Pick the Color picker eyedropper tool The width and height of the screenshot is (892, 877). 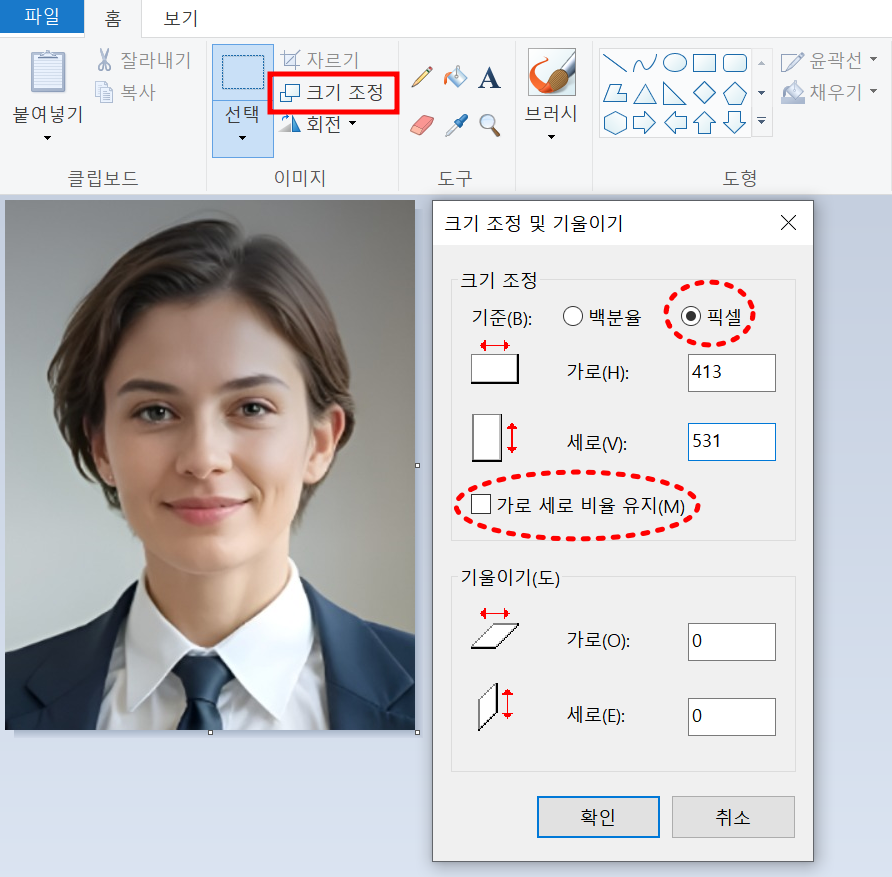[456, 123]
